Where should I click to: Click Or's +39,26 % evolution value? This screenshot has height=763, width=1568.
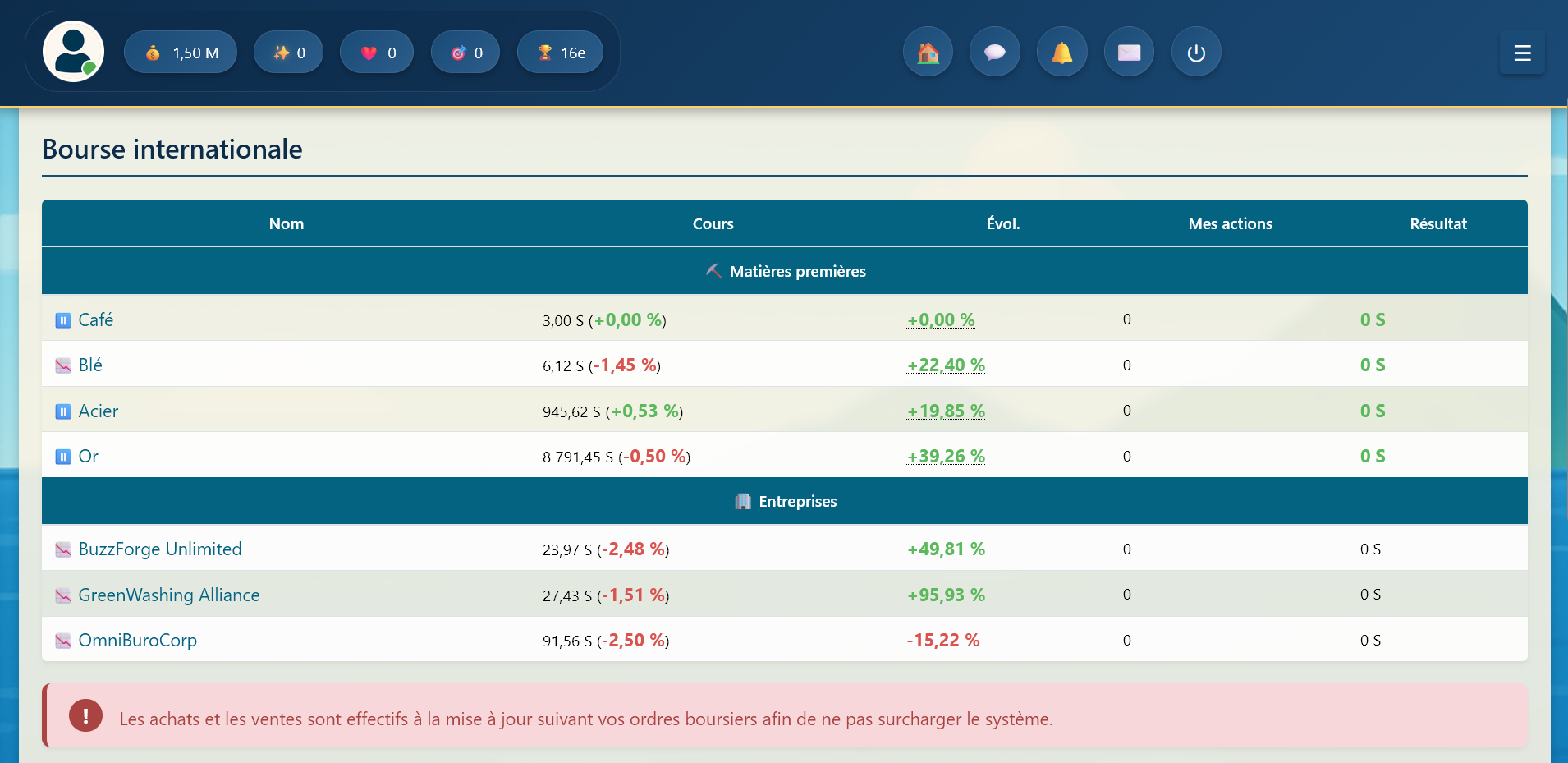click(x=946, y=456)
